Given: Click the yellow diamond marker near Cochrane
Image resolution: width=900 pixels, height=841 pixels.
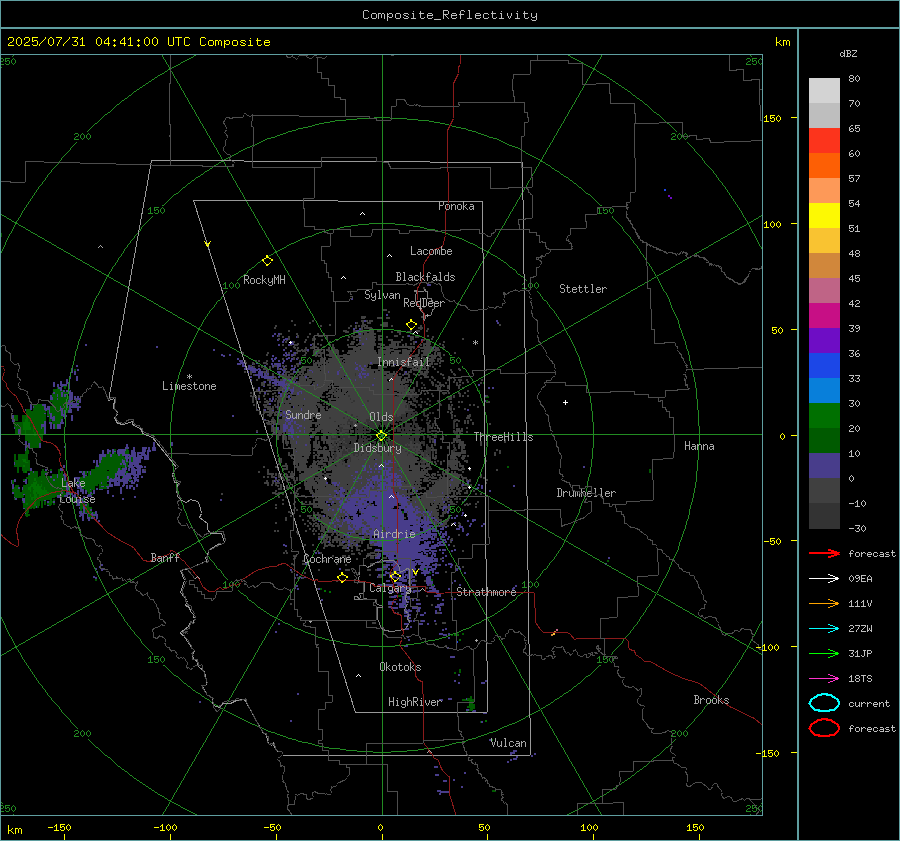Looking at the screenshot, I should tap(343, 577).
